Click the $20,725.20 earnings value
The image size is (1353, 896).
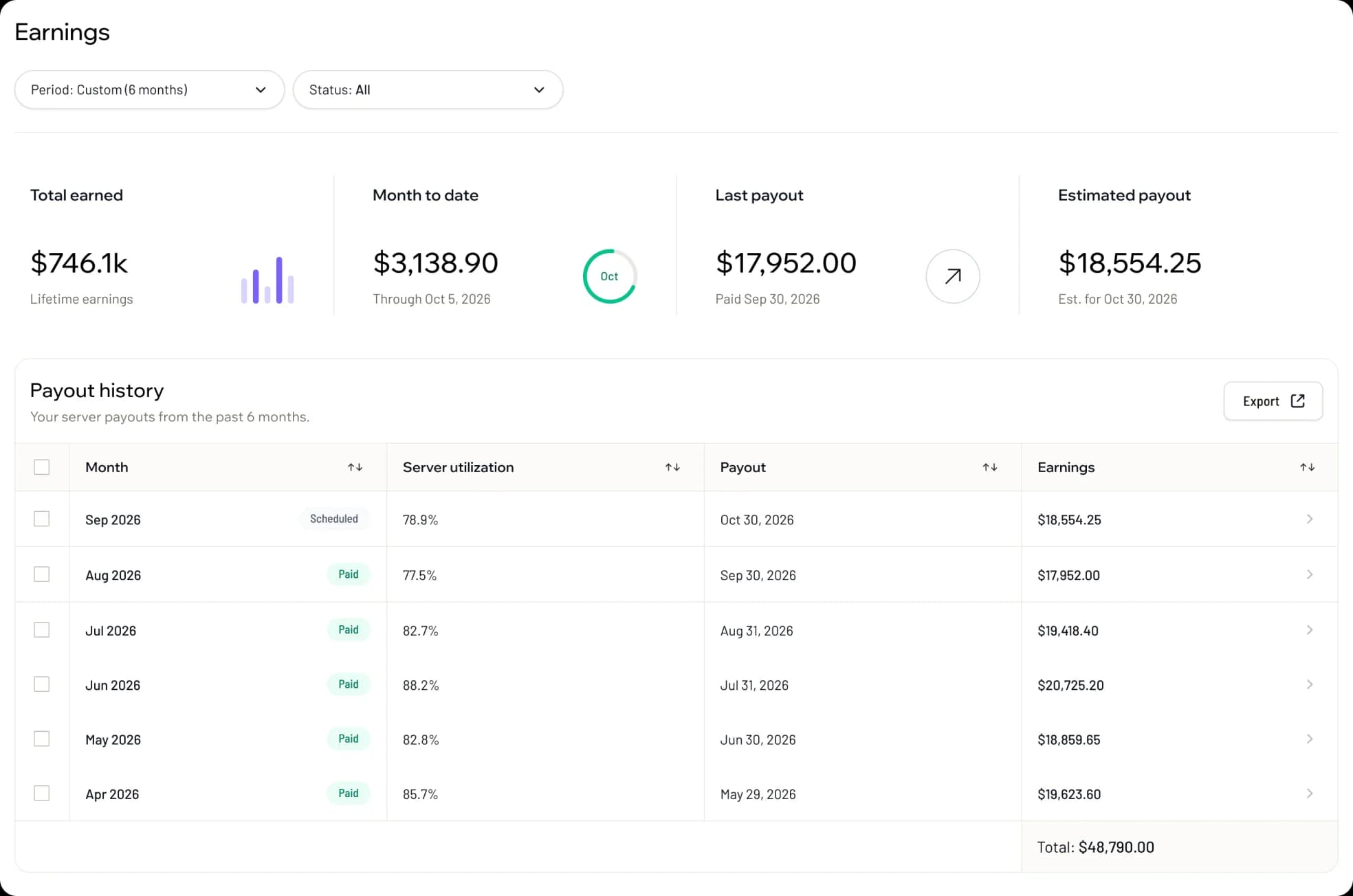pyautogui.click(x=1070, y=686)
